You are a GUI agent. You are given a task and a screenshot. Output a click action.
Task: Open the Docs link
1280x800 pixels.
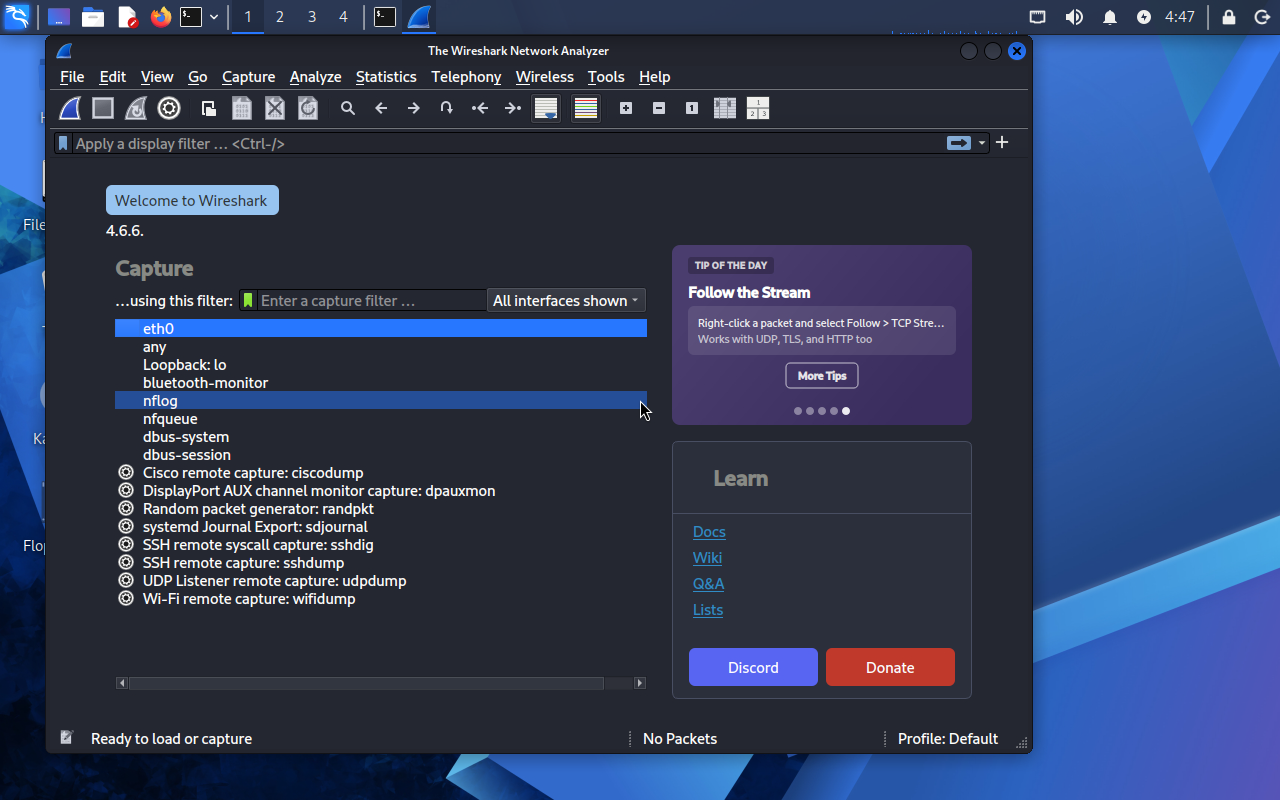(709, 532)
